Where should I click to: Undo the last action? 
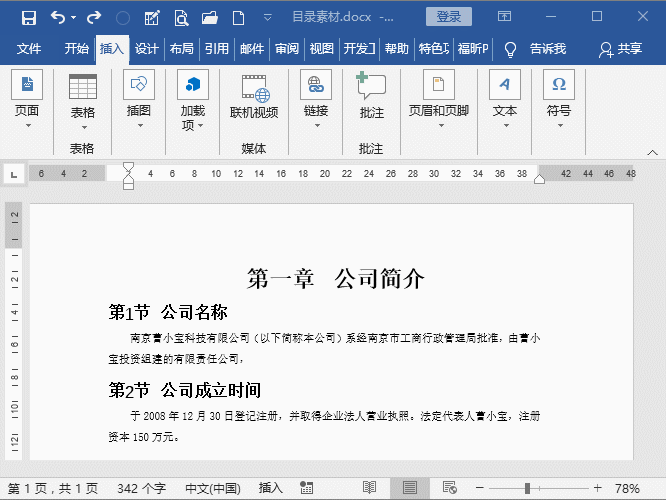coord(58,17)
